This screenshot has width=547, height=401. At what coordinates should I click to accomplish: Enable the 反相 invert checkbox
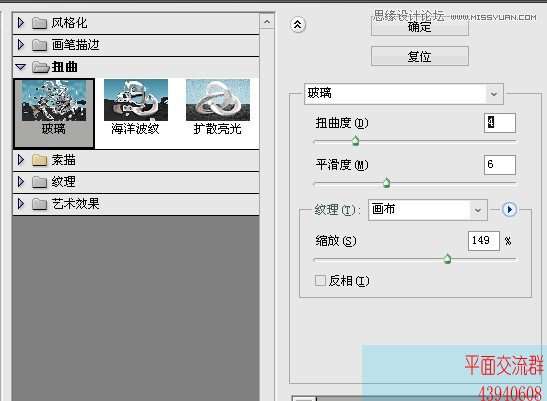pos(320,280)
